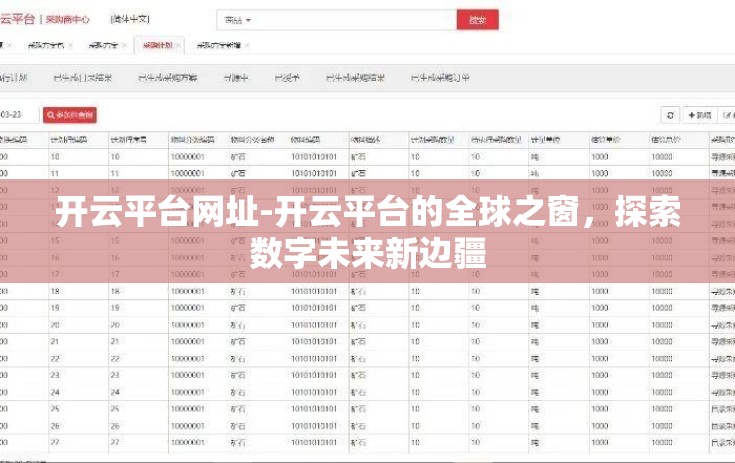Click 10000001 in the row numbered 18

pyautogui.click(x=188, y=291)
